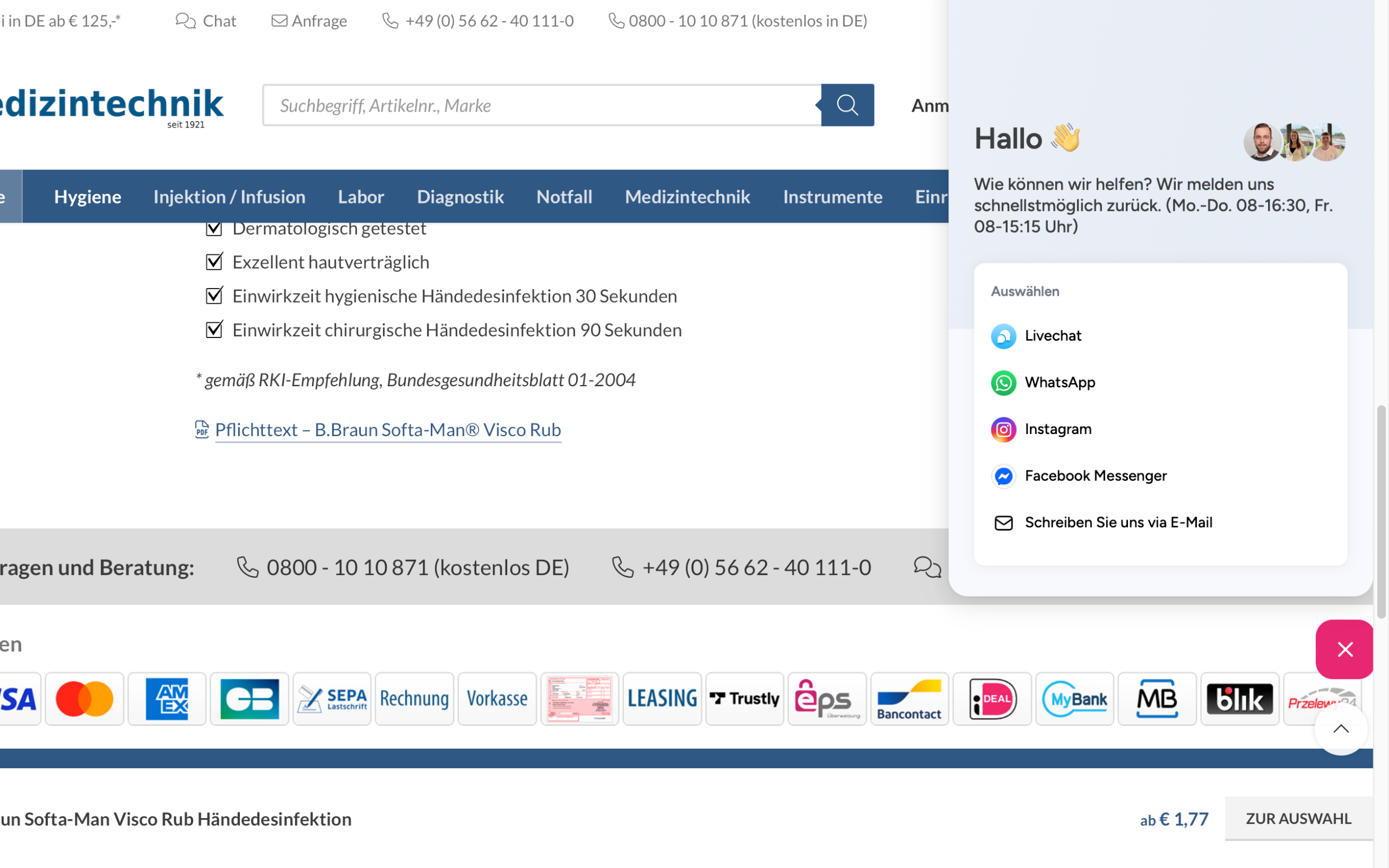Click the RKI-Empfehlung footnote text
This screenshot has width=1389, height=868.
(x=416, y=379)
